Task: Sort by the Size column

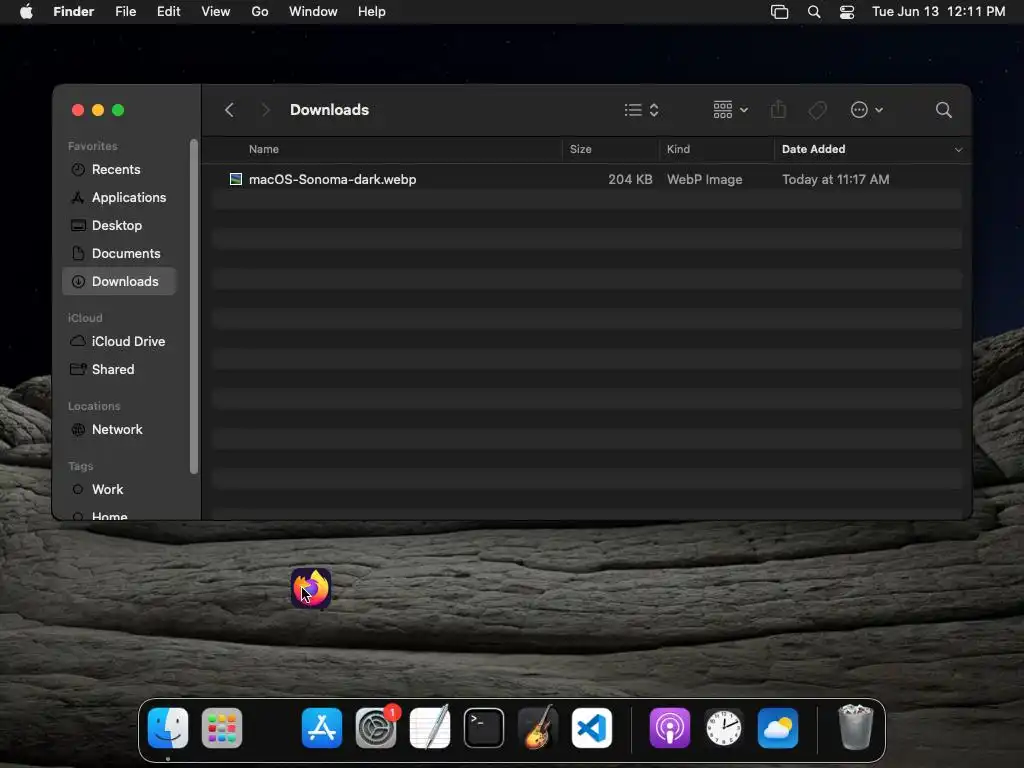Action: click(581, 149)
